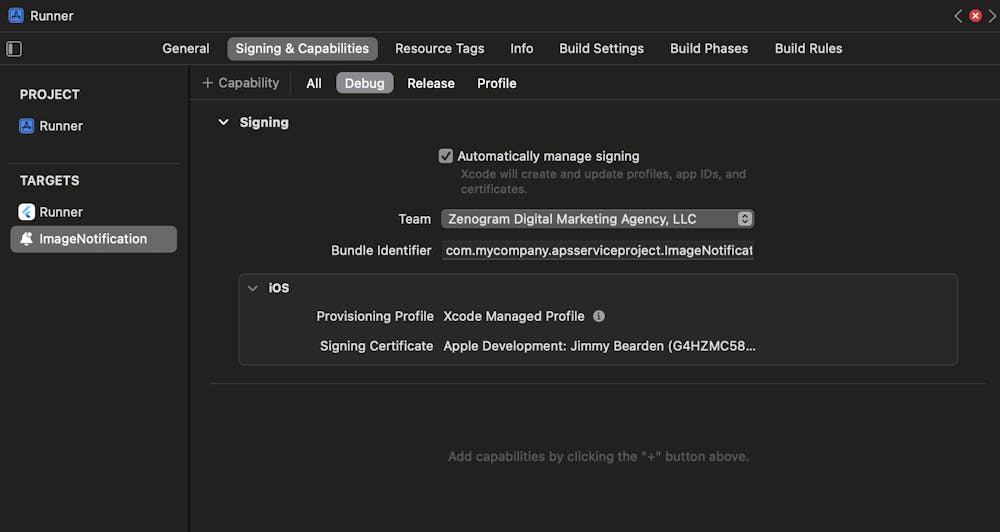This screenshot has height=532, width=1000.
Task: Collapse the Signing section
Action: coord(224,122)
